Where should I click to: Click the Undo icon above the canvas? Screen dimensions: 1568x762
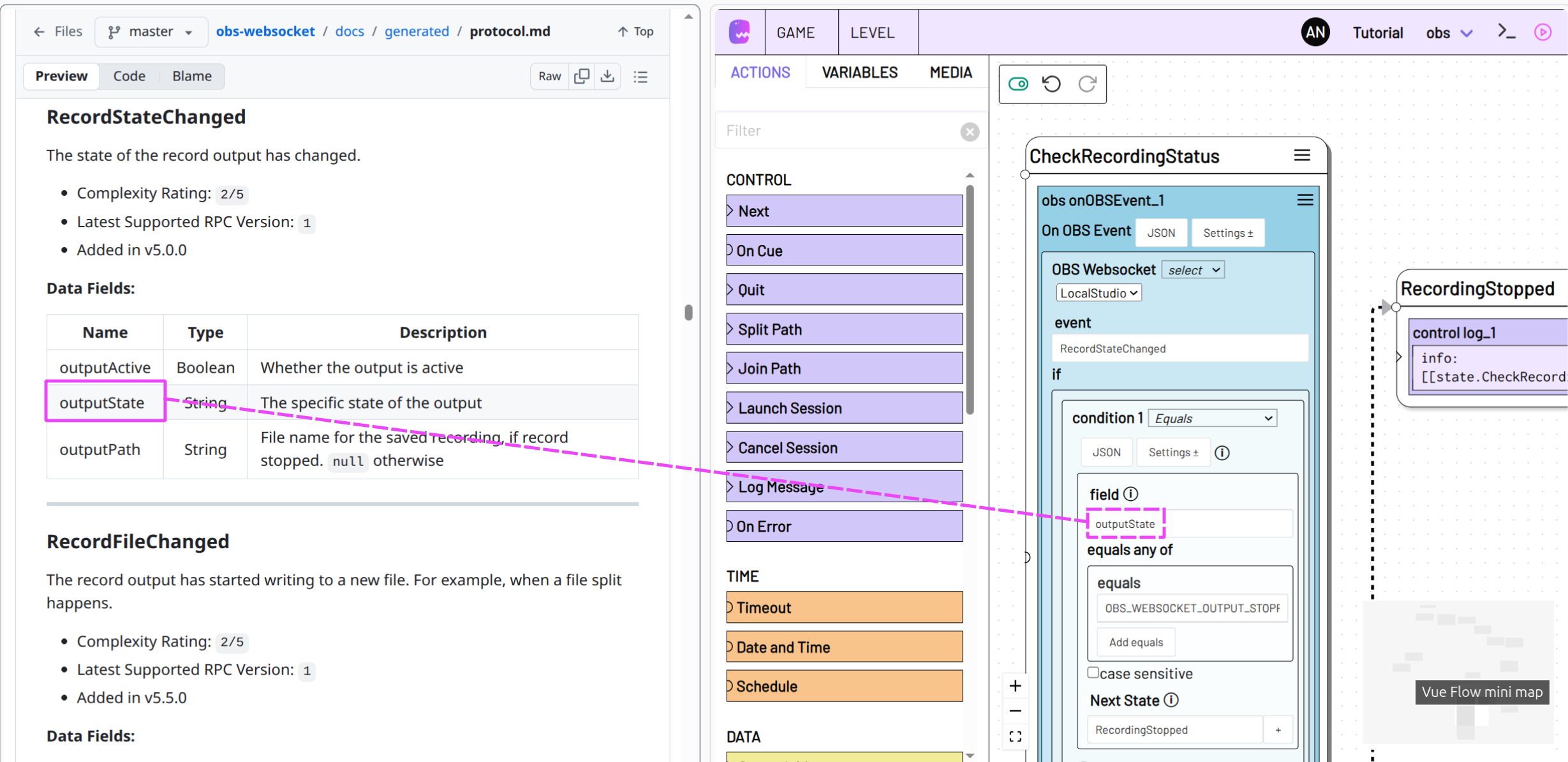tap(1051, 84)
